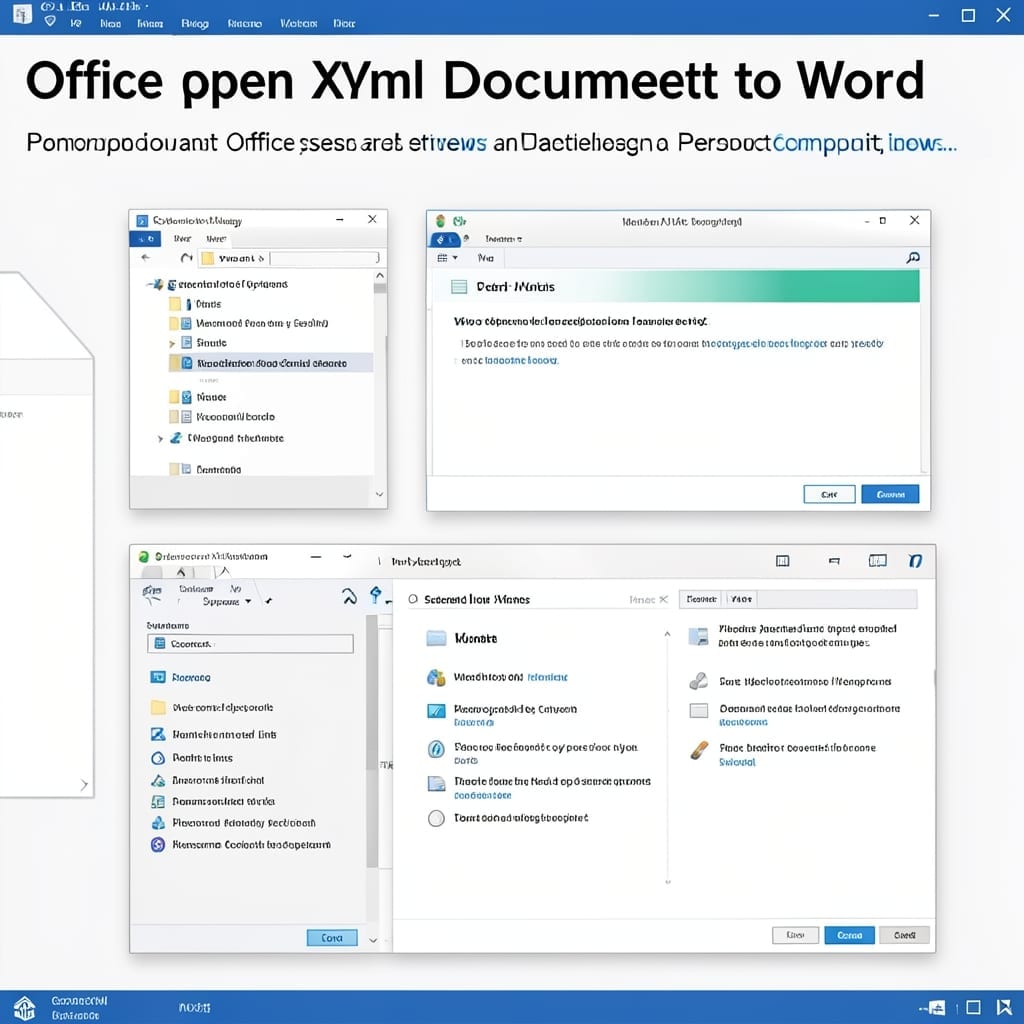The image size is (1024, 1024).
Task: Click the flag icon at the status bar's right end
Action: [x=1004, y=1008]
